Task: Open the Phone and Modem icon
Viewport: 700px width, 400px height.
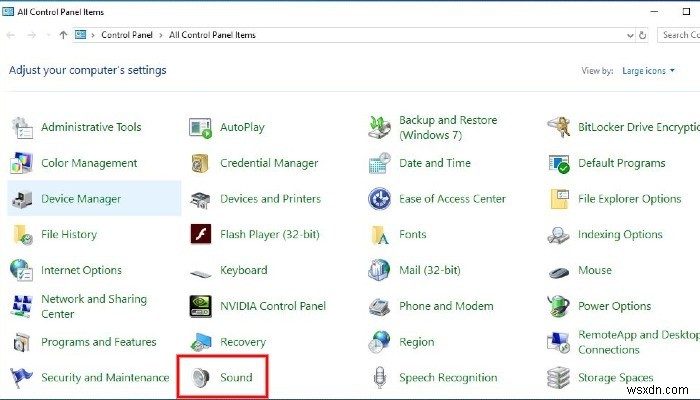Action: point(379,307)
